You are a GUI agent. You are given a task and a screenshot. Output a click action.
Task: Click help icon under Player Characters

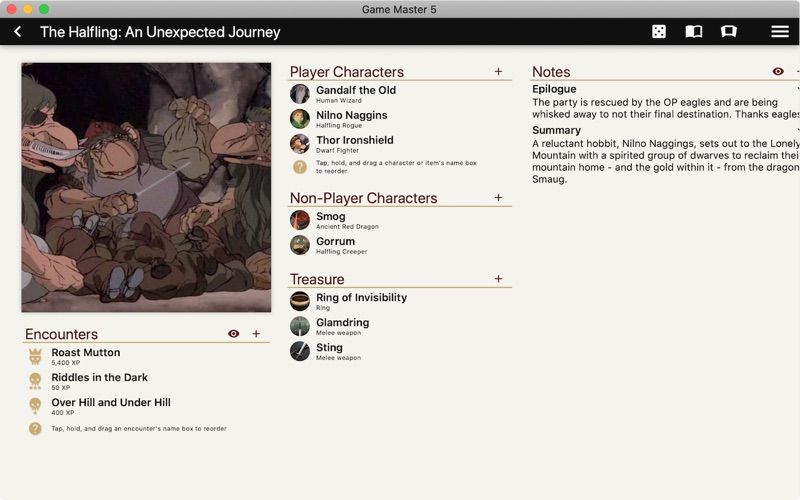[300, 167]
